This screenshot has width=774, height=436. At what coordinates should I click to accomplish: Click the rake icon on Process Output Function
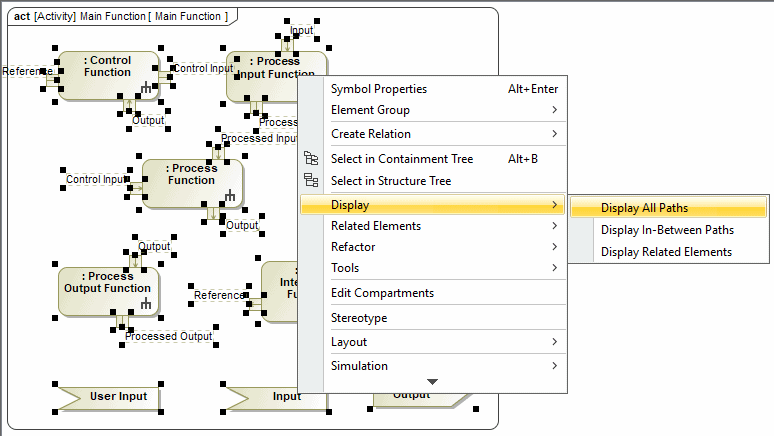146,303
